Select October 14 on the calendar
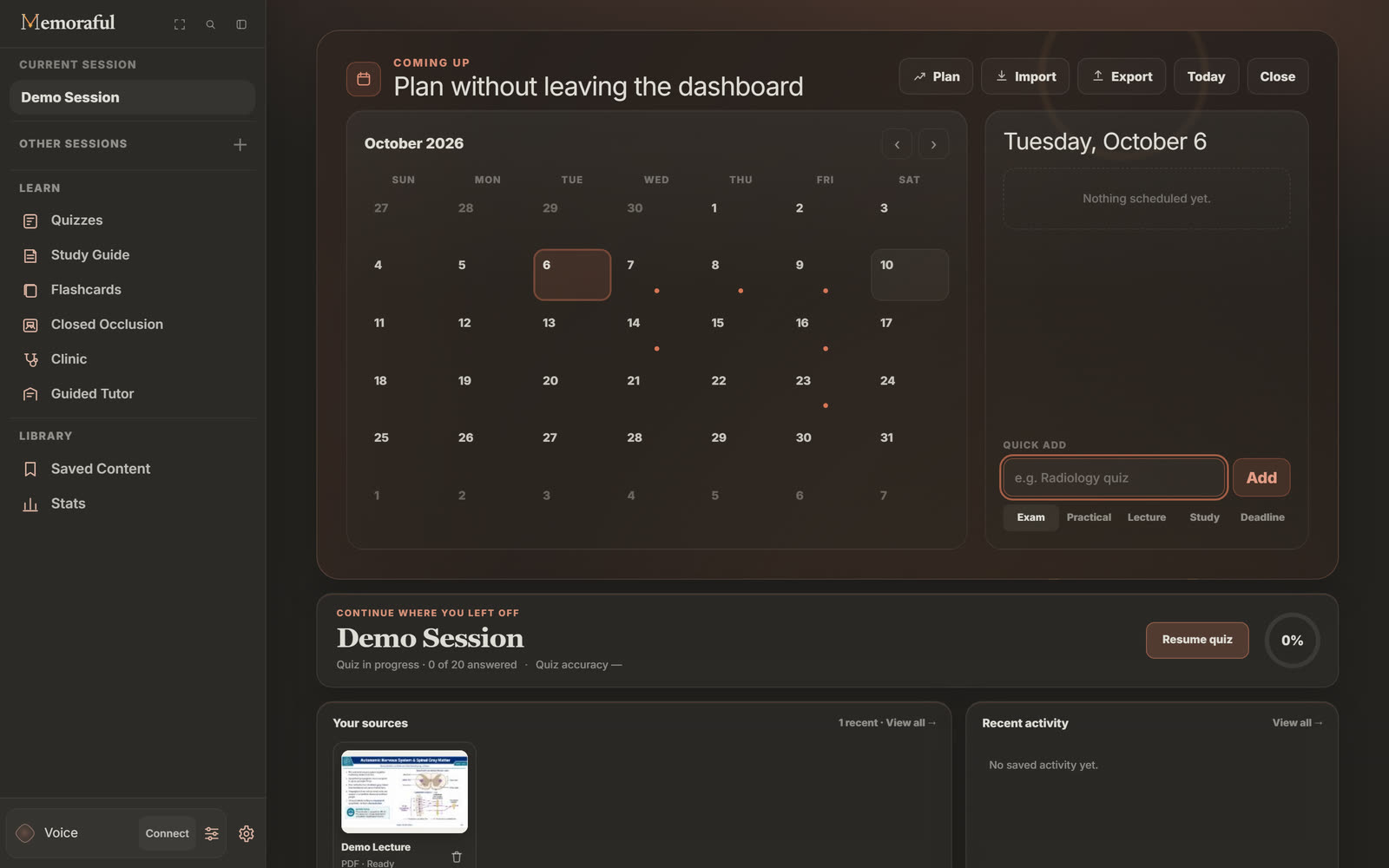 (656, 332)
